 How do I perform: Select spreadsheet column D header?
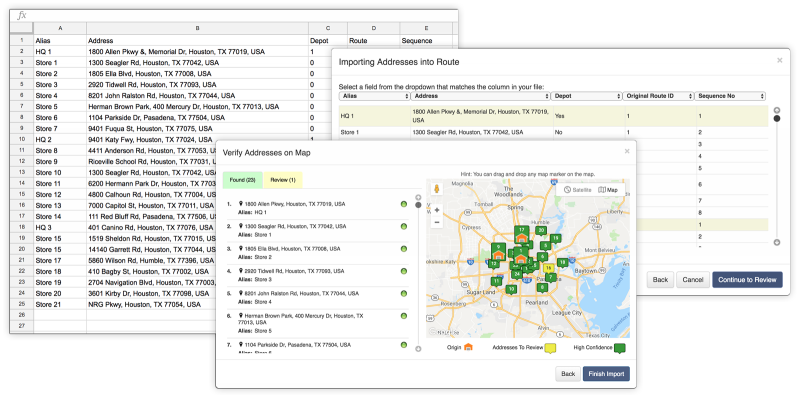coord(374,29)
